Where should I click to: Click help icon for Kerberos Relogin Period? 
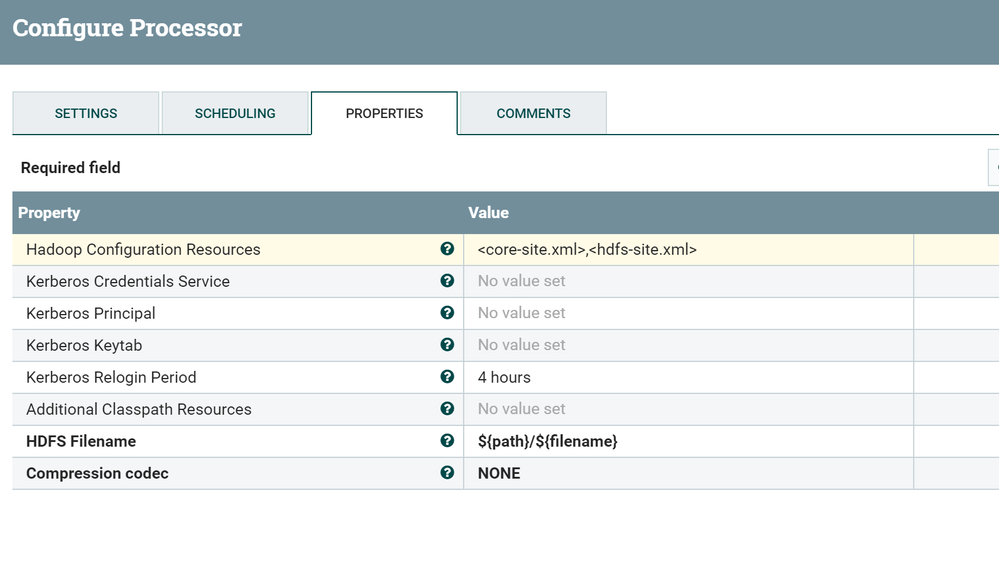447,377
